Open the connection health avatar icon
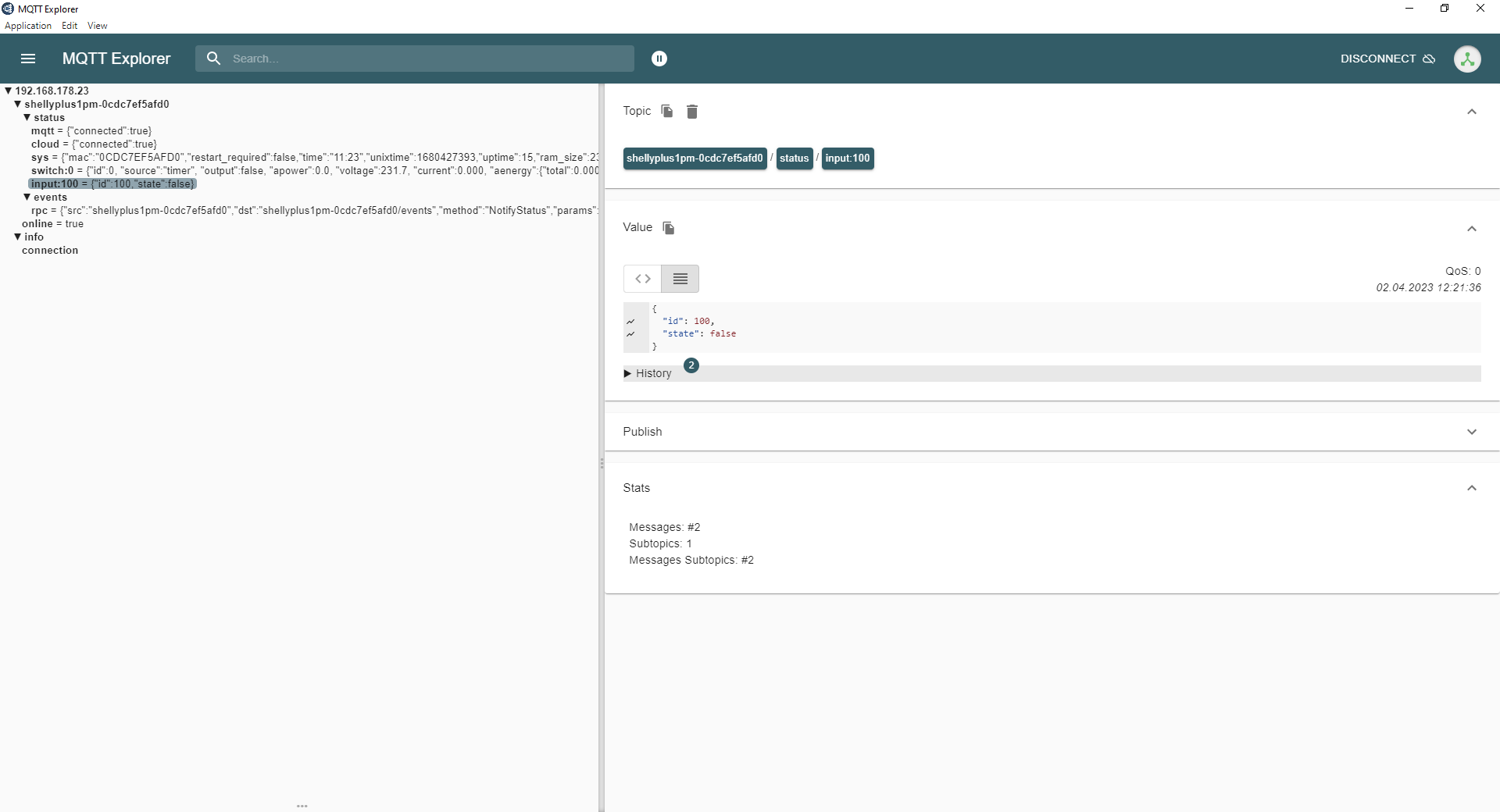This screenshot has width=1500, height=812. point(1467,59)
